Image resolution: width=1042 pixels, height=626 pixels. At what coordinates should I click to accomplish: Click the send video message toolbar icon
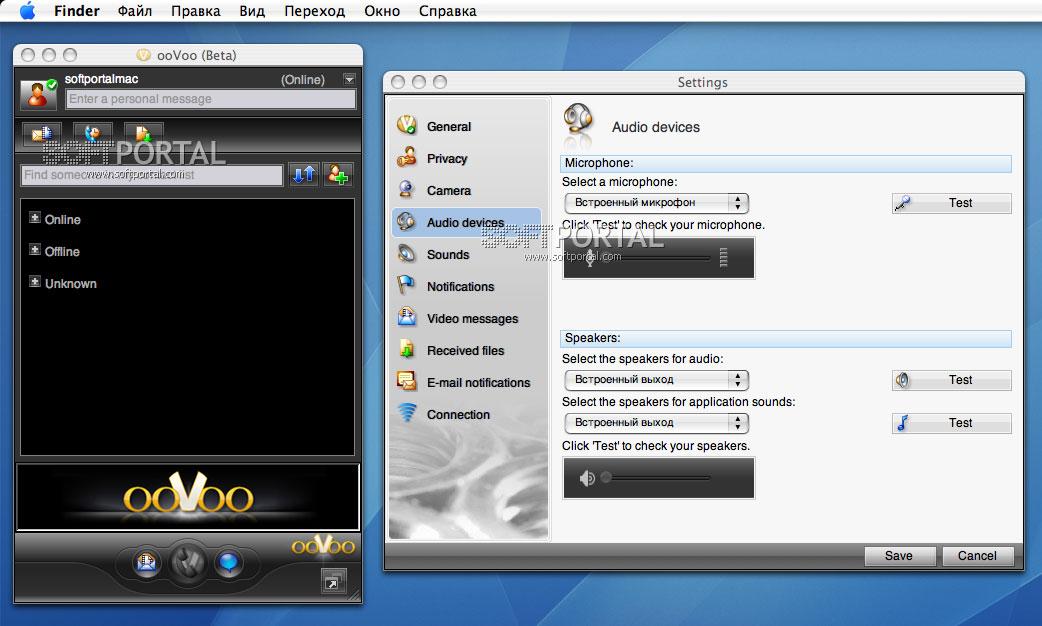[x=42, y=134]
